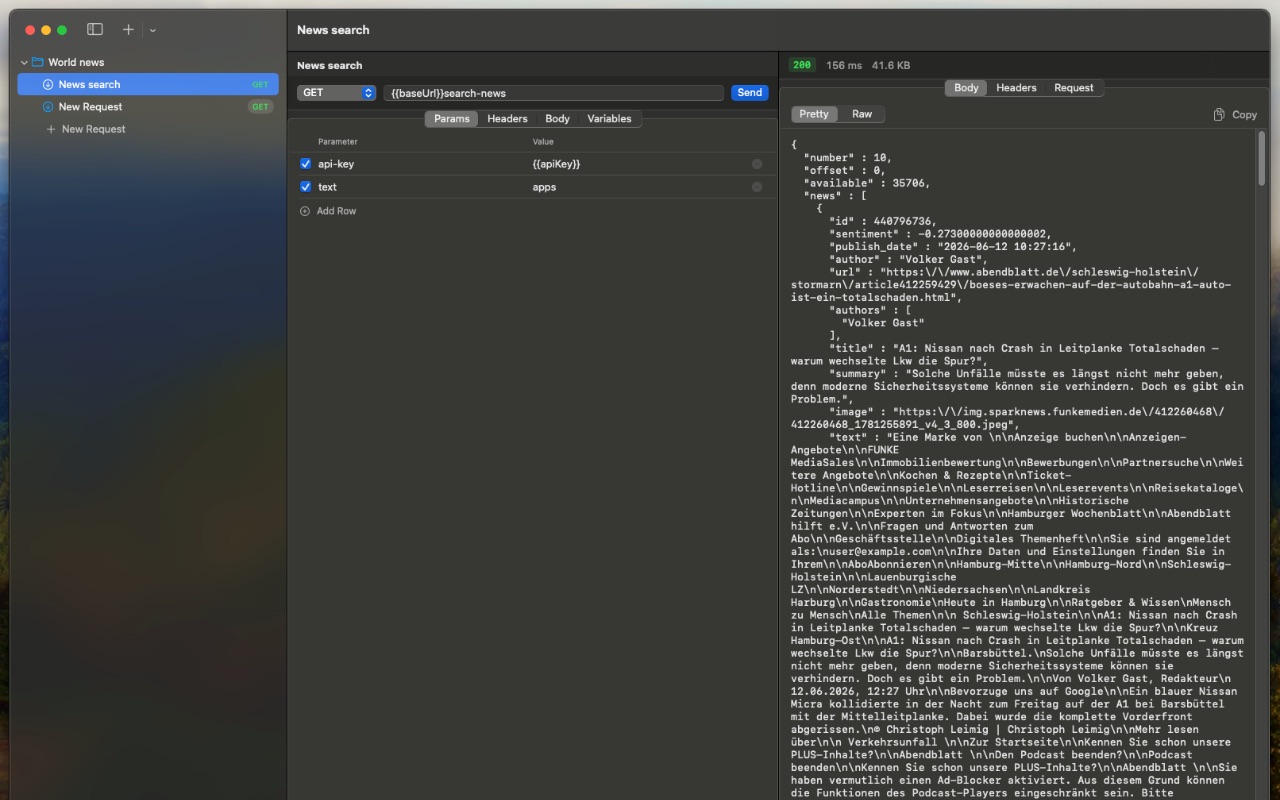Click the 200 status code badge
Image resolution: width=1280 pixels, height=800 pixels.
[x=802, y=65]
